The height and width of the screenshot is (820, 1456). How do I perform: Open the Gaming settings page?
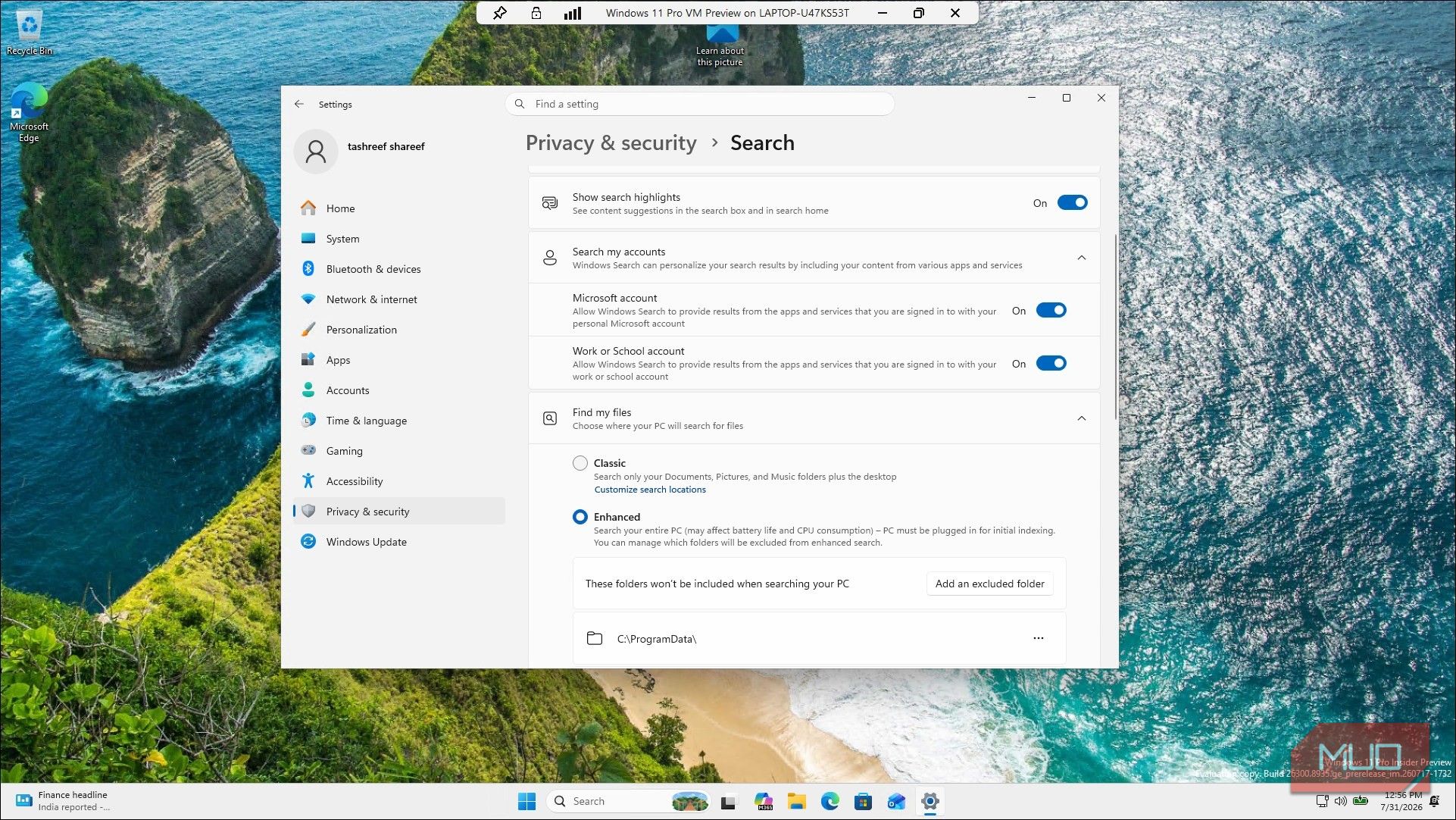(x=399, y=451)
